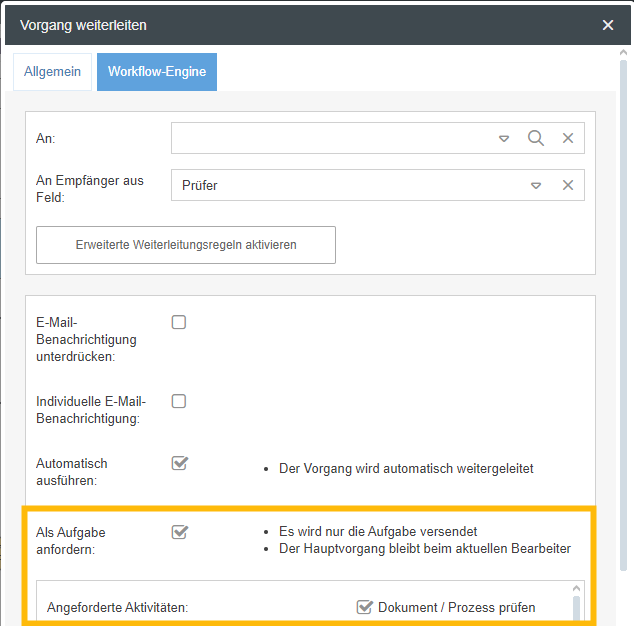
Task: Switch to the Allgemein tab
Action: 52,72
